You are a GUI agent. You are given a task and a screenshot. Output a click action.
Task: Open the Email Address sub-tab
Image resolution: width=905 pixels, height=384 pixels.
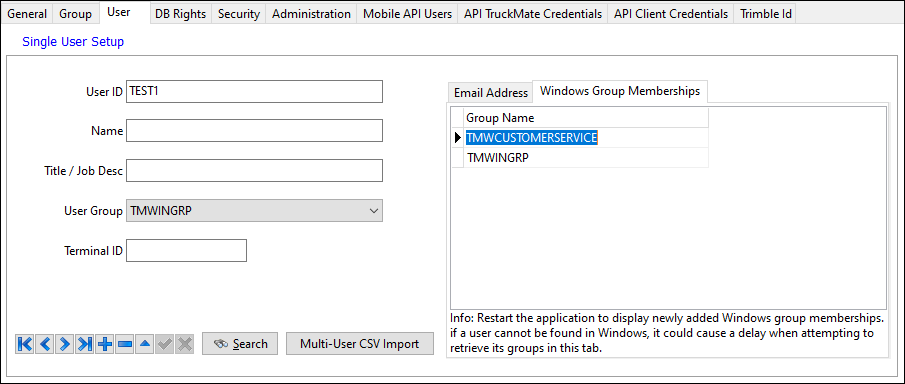[x=491, y=92]
